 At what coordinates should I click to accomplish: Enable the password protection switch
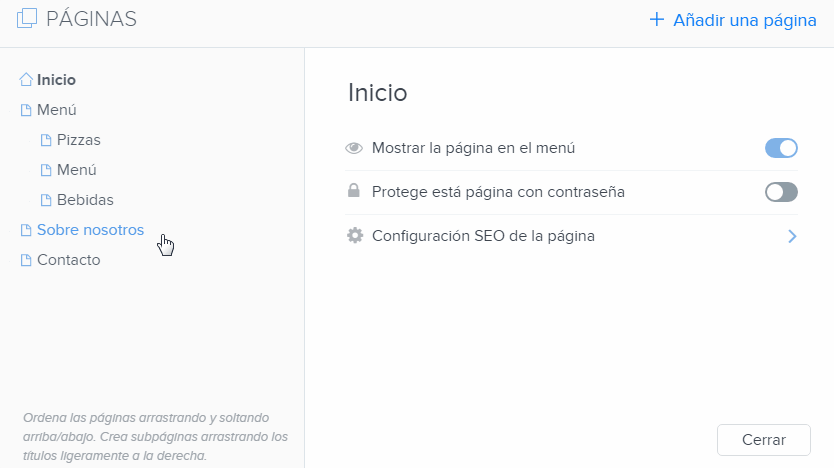click(781, 192)
